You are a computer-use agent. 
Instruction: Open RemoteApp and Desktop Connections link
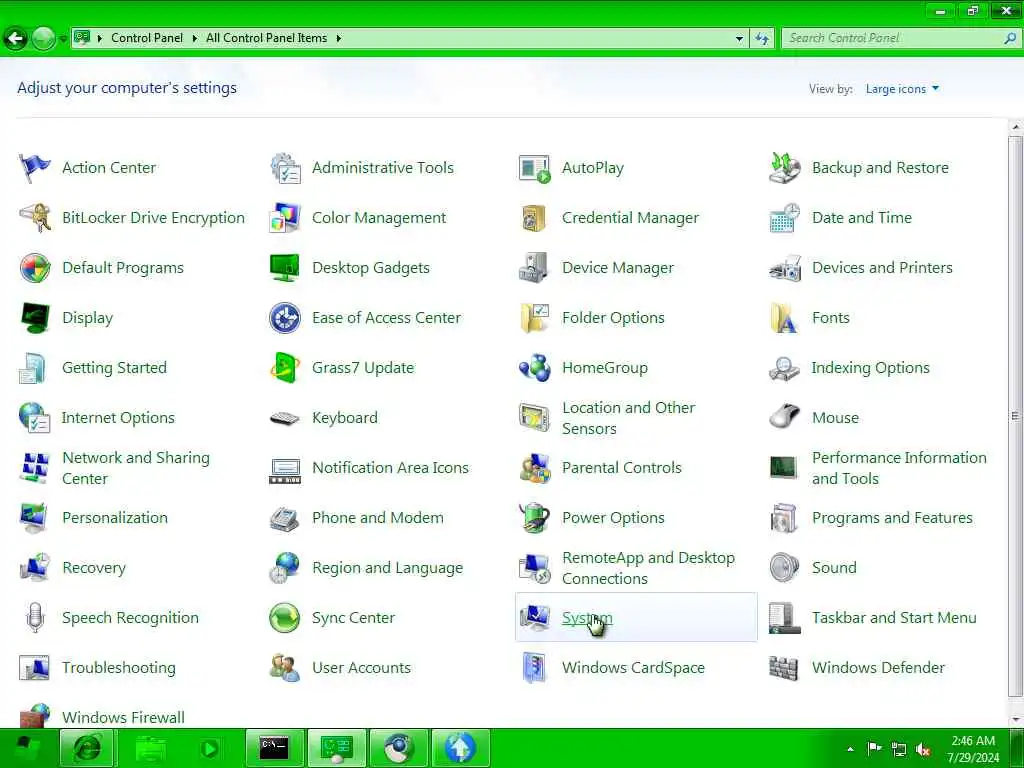(648, 568)
